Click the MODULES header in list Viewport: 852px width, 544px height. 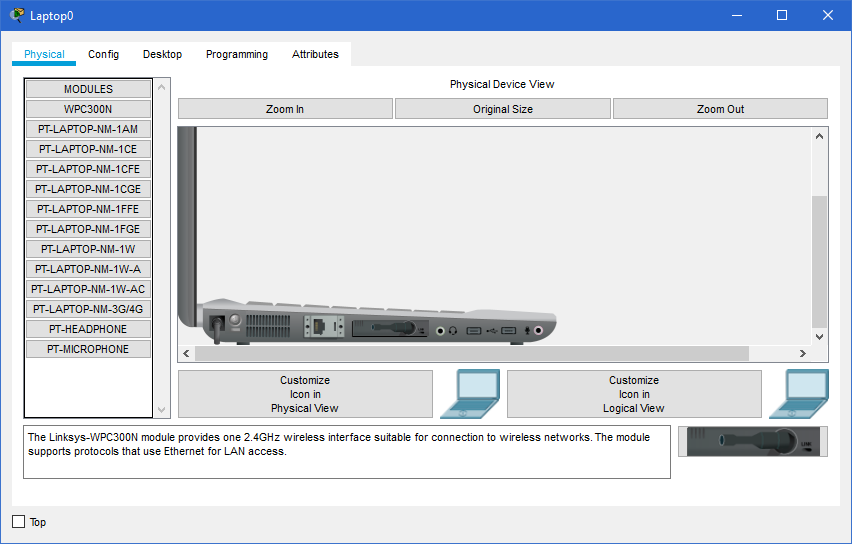coord(88,89)
